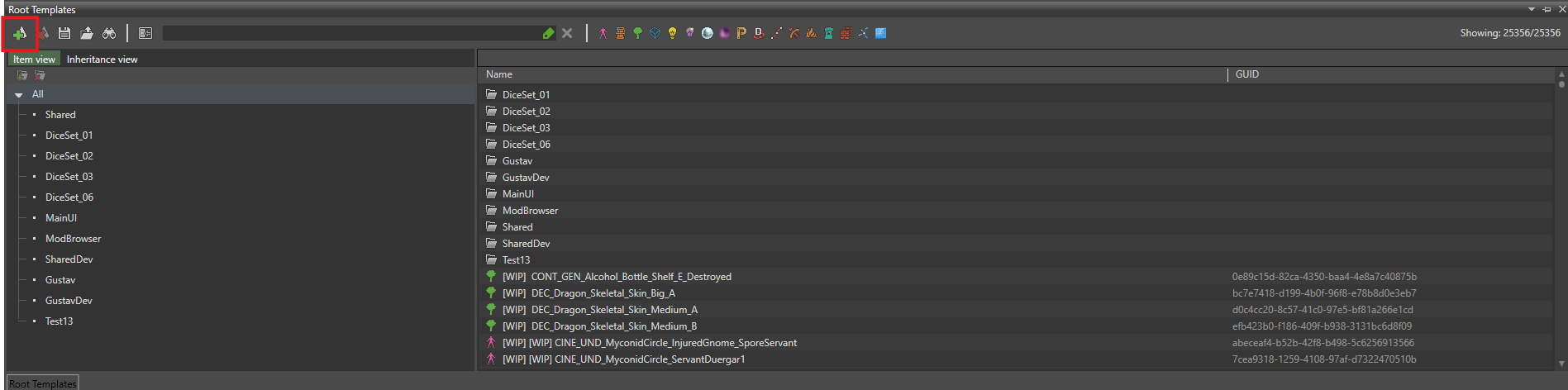Select Shared in the left tree

(60, 115)
